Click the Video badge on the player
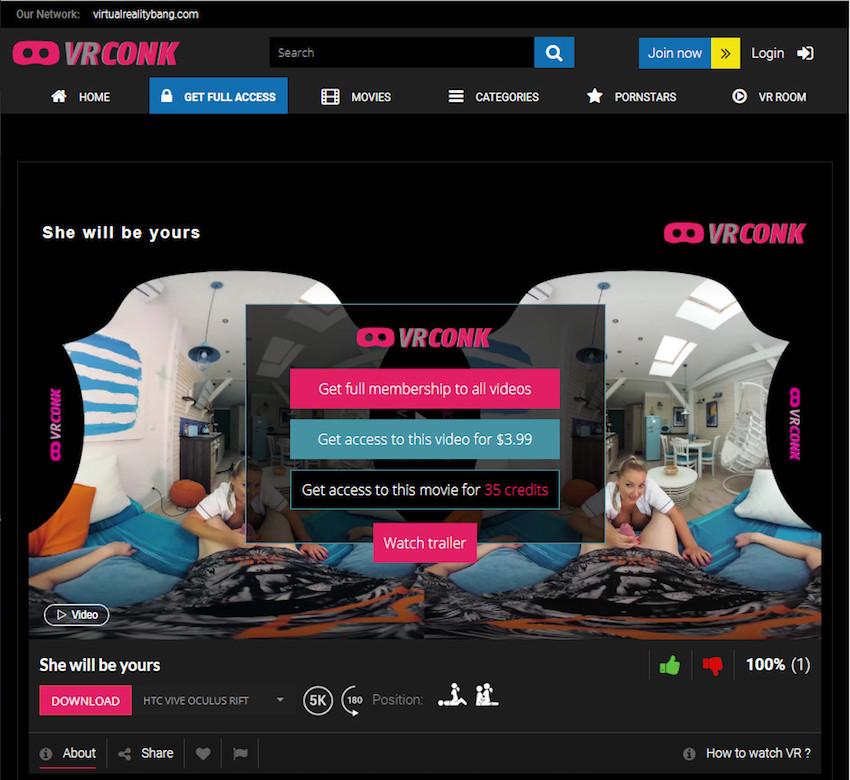Screen dimensions: 850x780 pyautogui.click(x=76, y=615)
